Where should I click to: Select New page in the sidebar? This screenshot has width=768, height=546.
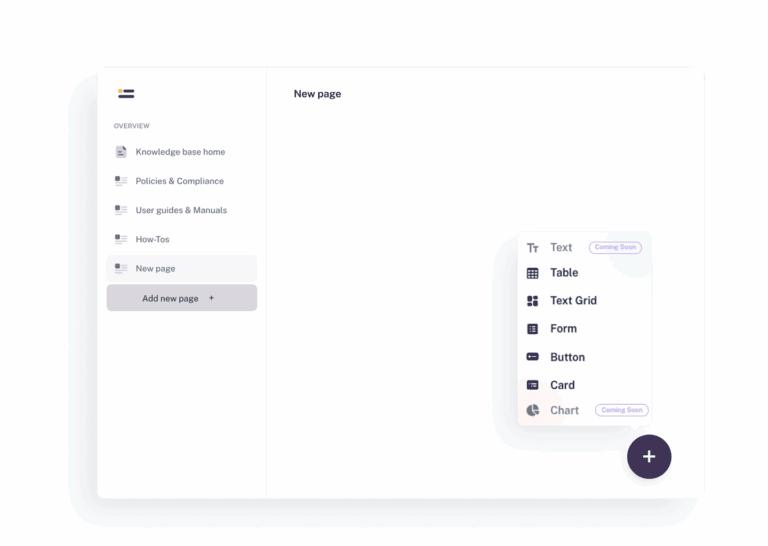(156, 268)
